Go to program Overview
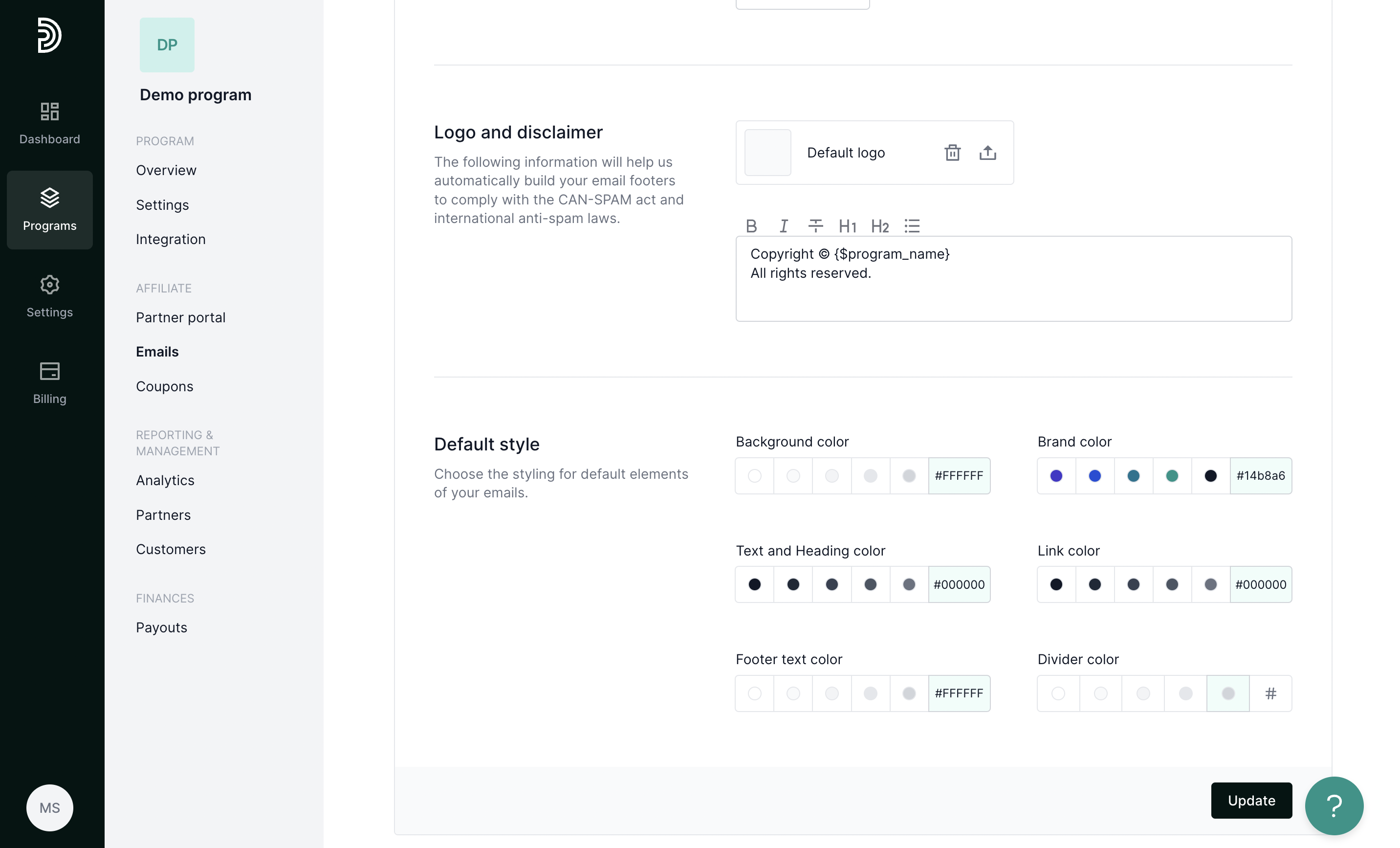 (166, 170)
